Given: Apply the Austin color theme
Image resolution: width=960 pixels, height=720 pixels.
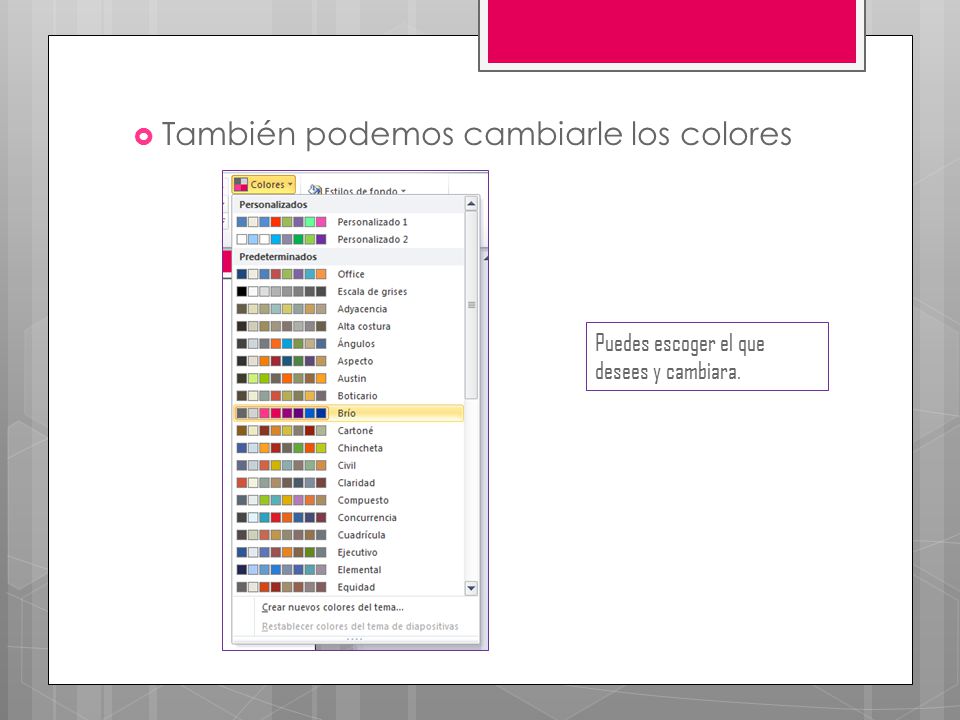Looking at the screenshot, I should point(348,378).
